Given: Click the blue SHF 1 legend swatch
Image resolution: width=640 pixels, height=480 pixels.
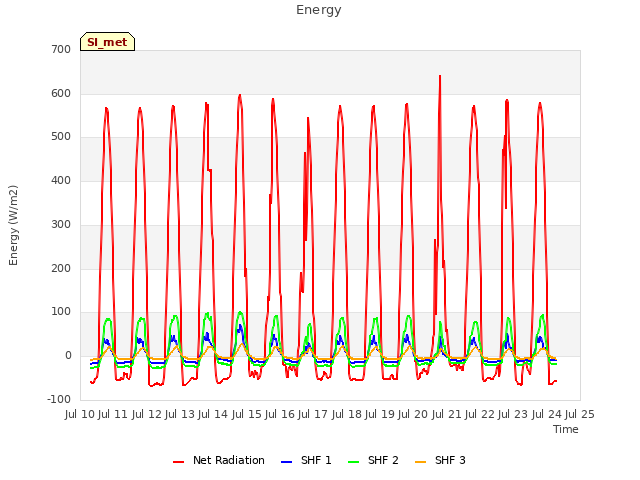Looking at the screenshot, I should click(x=287, y=462).
